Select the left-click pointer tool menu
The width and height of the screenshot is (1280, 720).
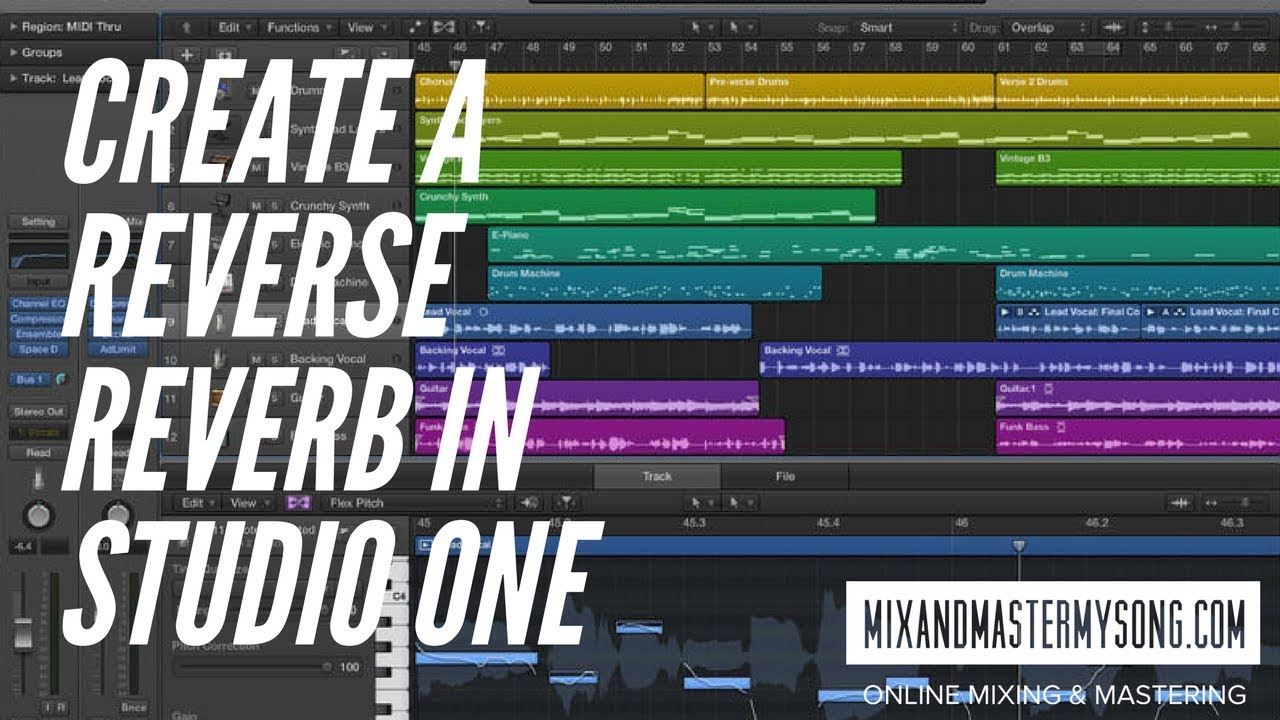701,27
